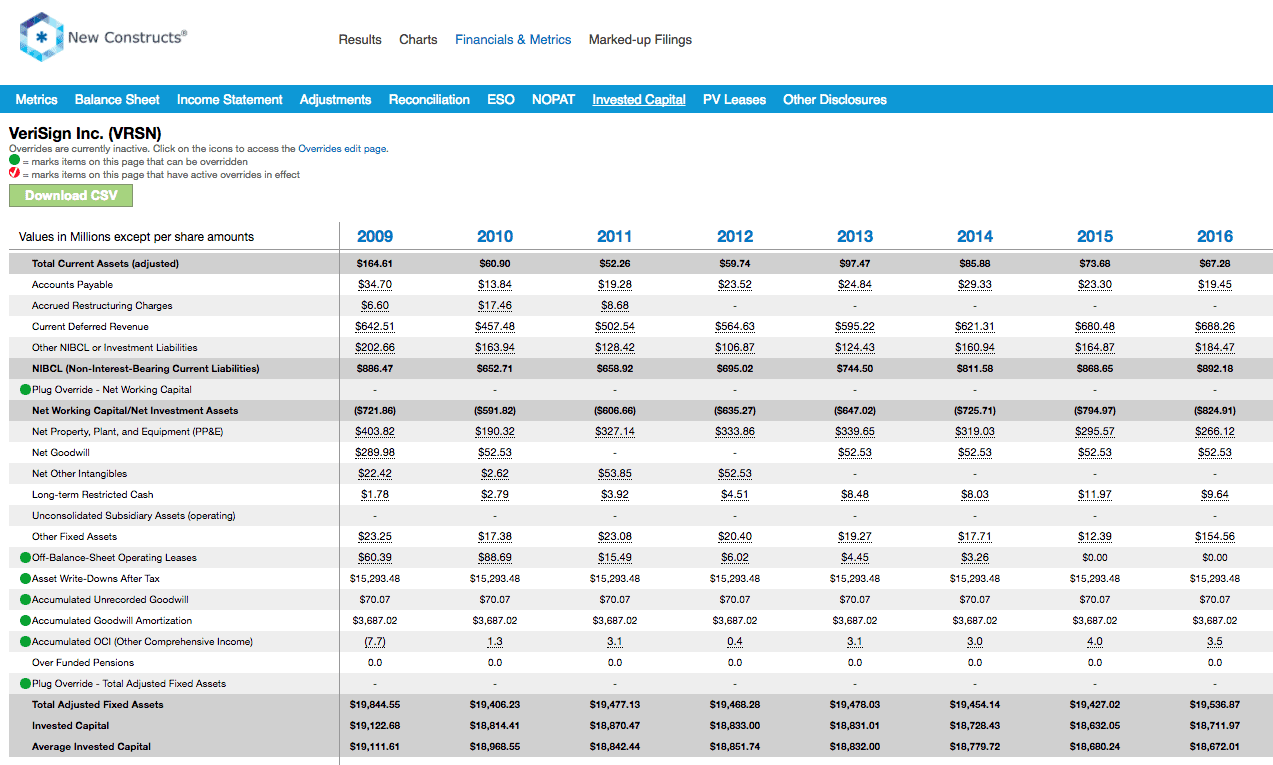Open override icon for Accumulated OCI row
The height and width of the screenshot is (765, 1273).
click(25, 641)
